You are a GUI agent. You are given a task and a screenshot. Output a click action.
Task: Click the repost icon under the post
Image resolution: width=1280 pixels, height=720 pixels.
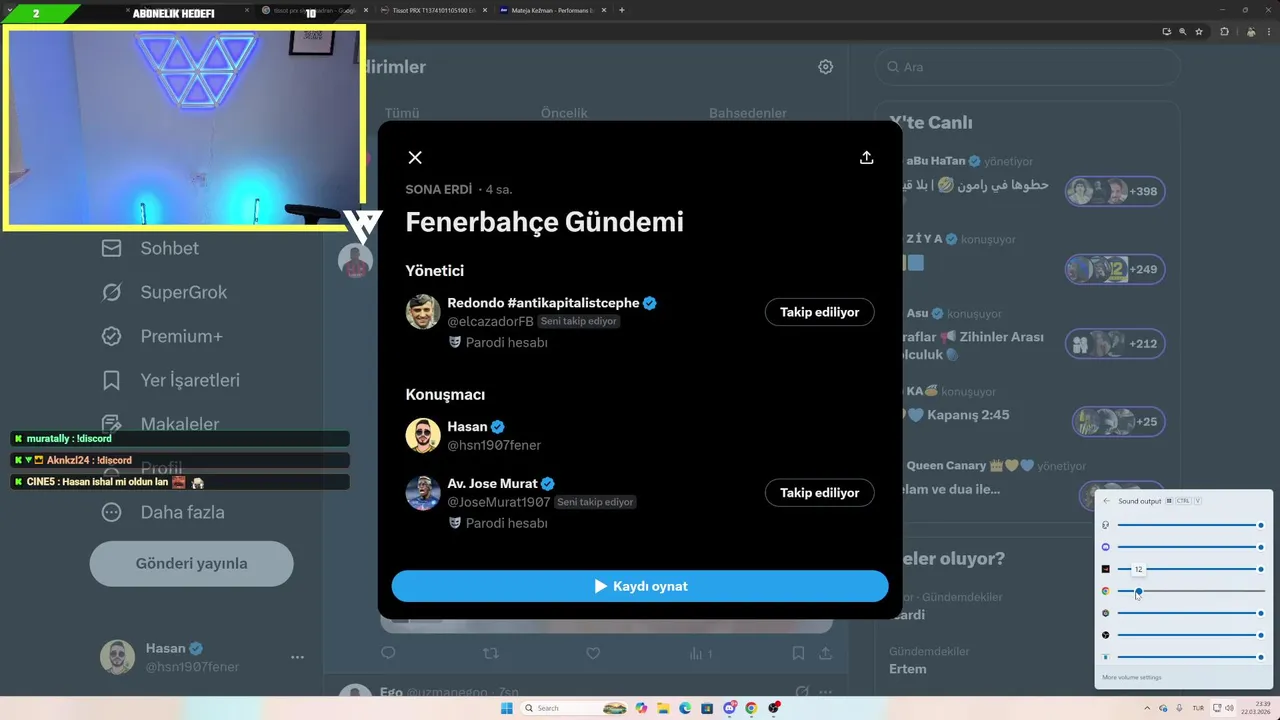(490, 653)
